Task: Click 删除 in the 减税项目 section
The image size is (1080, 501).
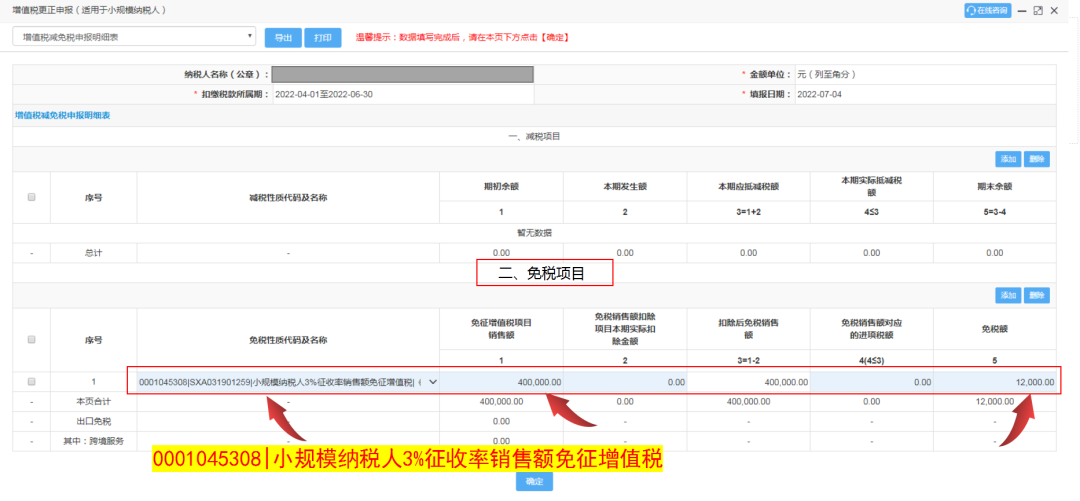Action: pyautogui.click(x=1037, y=159)
